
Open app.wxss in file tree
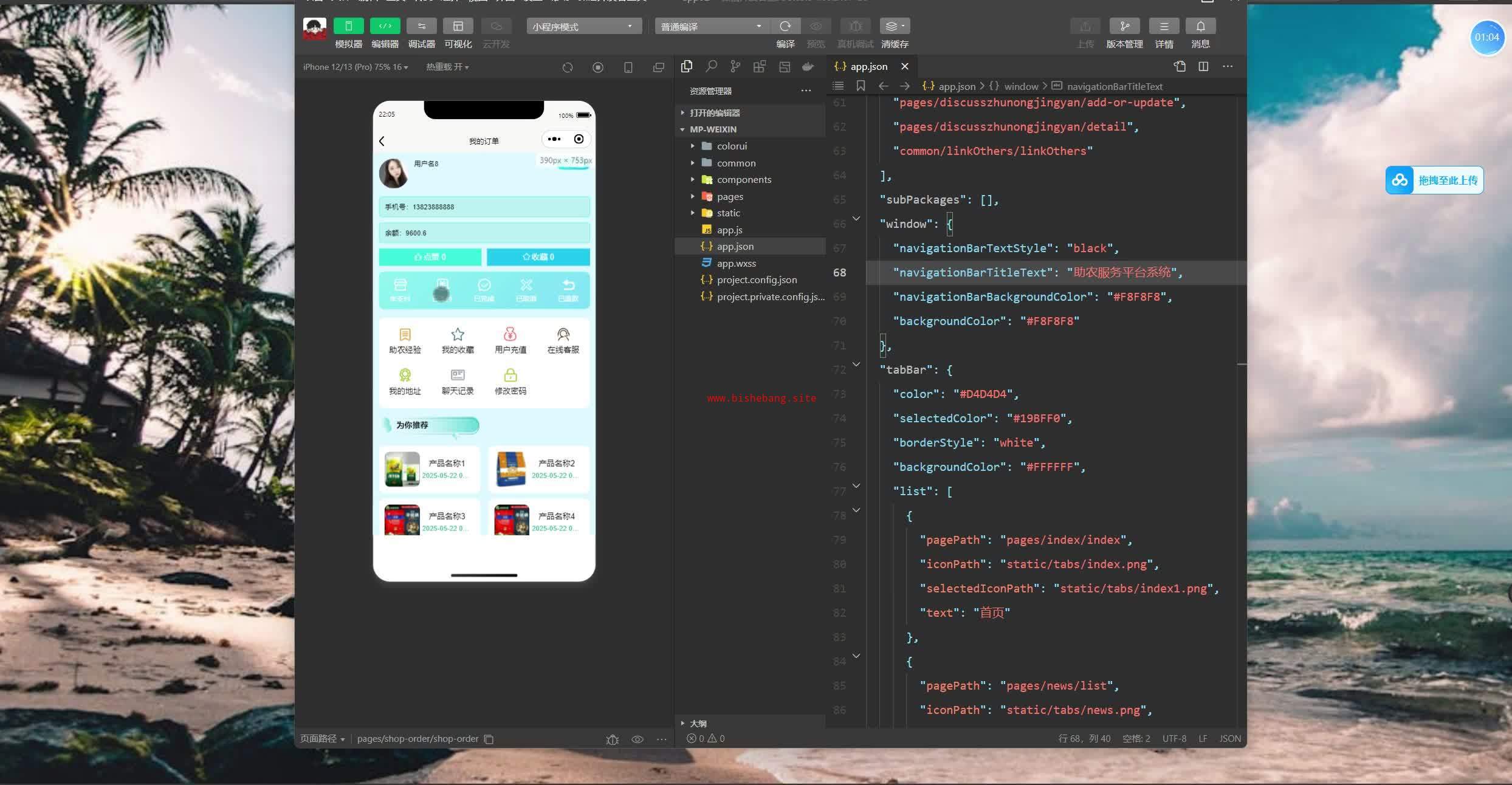pos(736,263)
